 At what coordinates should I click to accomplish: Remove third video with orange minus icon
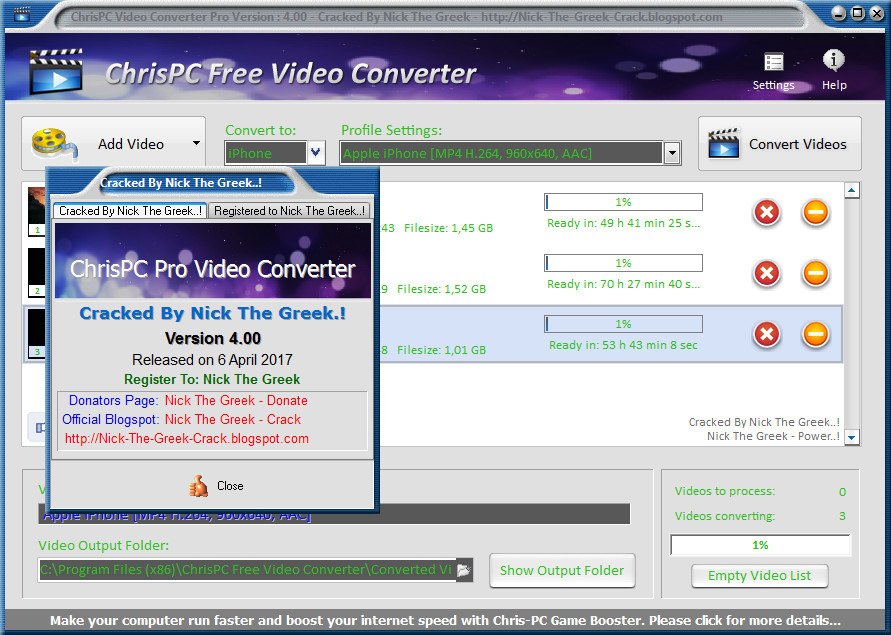coord(815,334)
